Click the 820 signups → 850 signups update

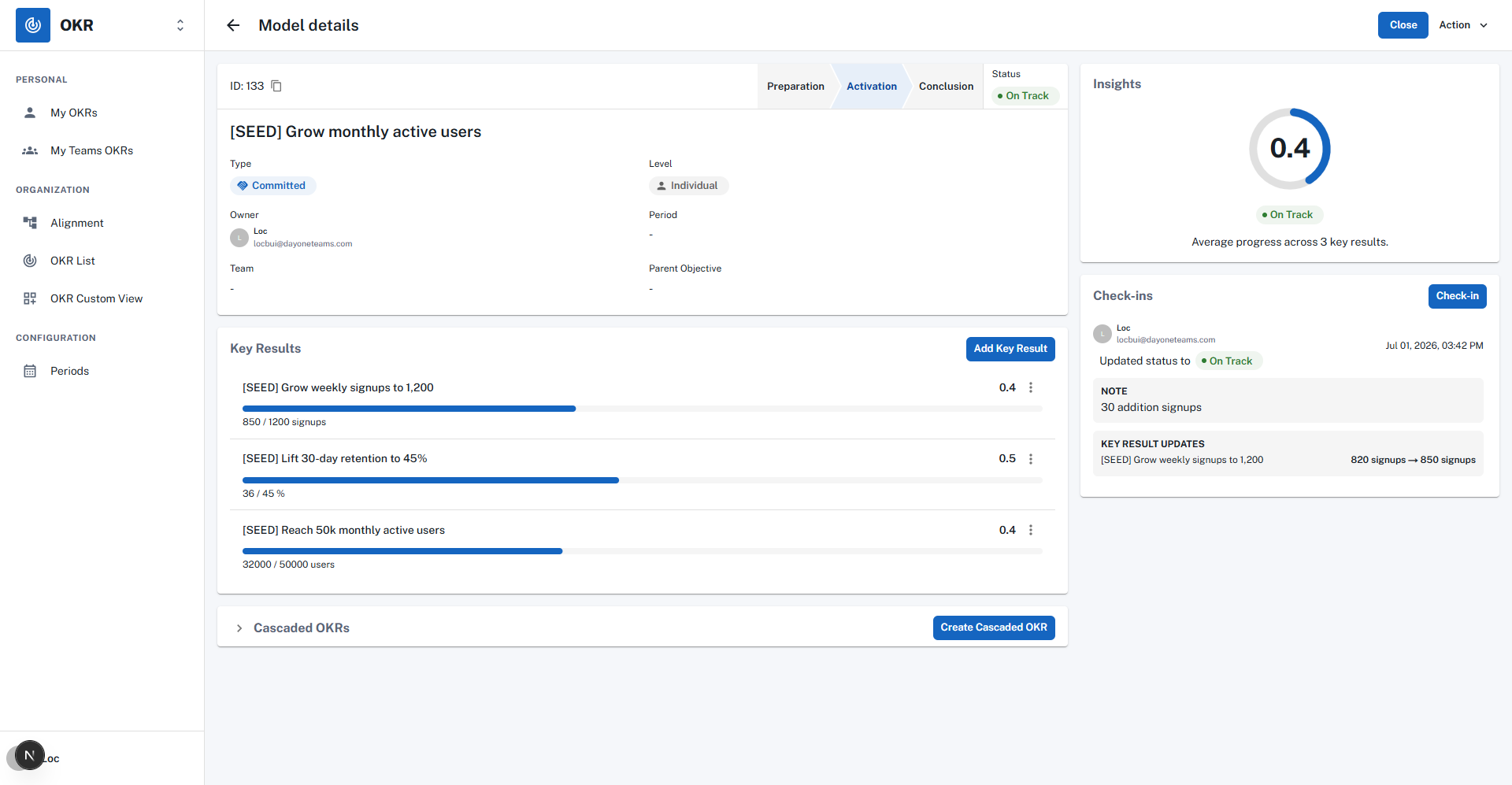point(1413,460)
